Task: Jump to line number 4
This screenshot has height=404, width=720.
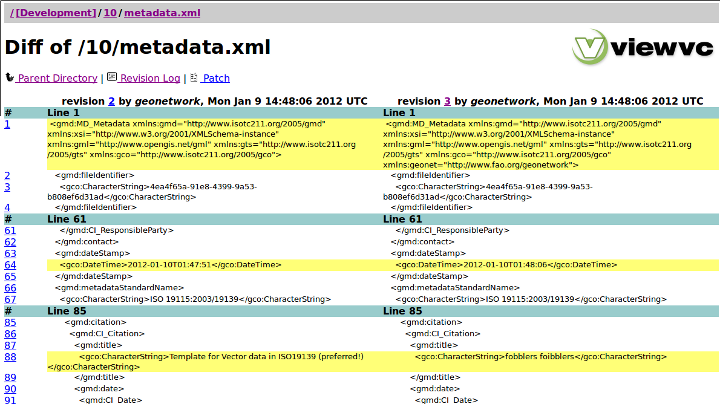Action: point(7,208)
